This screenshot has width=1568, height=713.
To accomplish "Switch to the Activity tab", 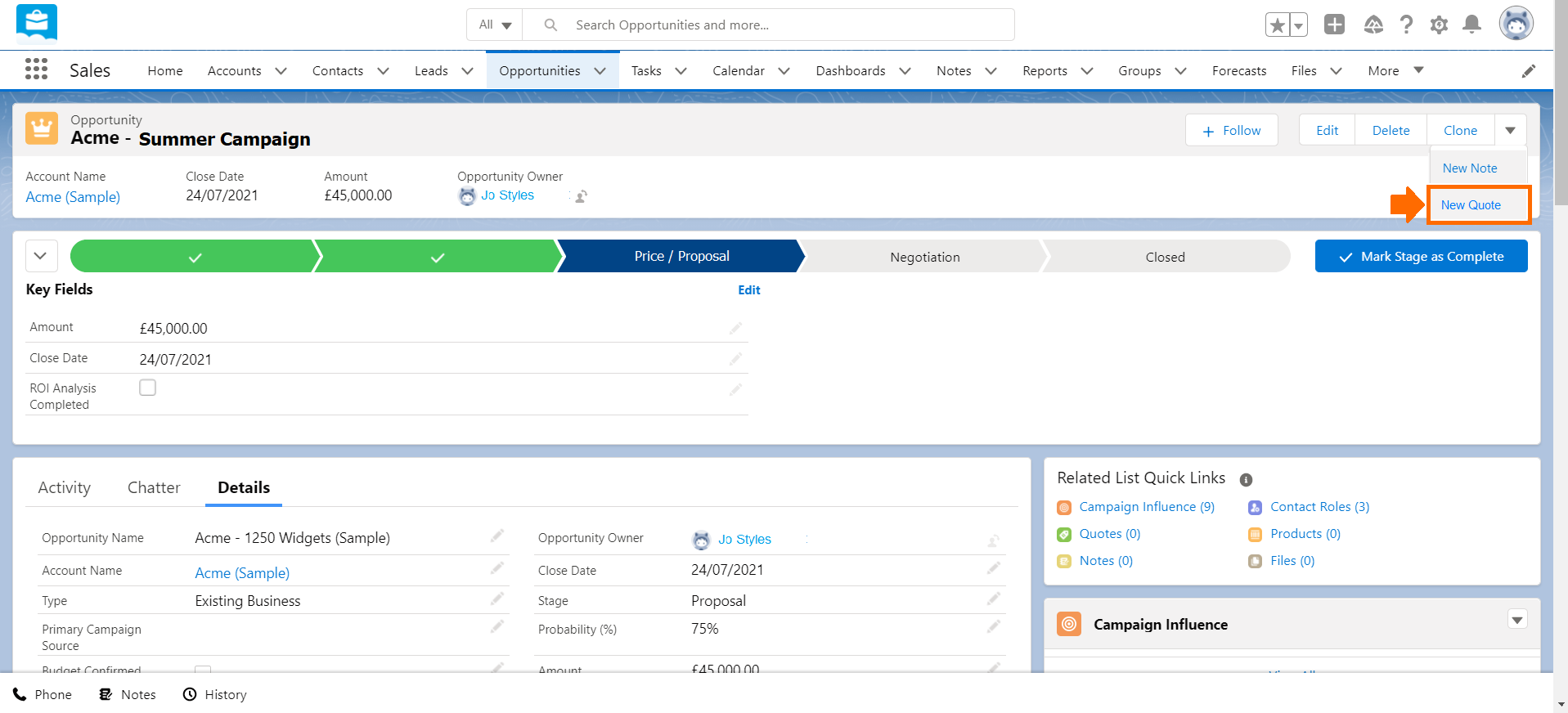I will click(x=65, y=487).
